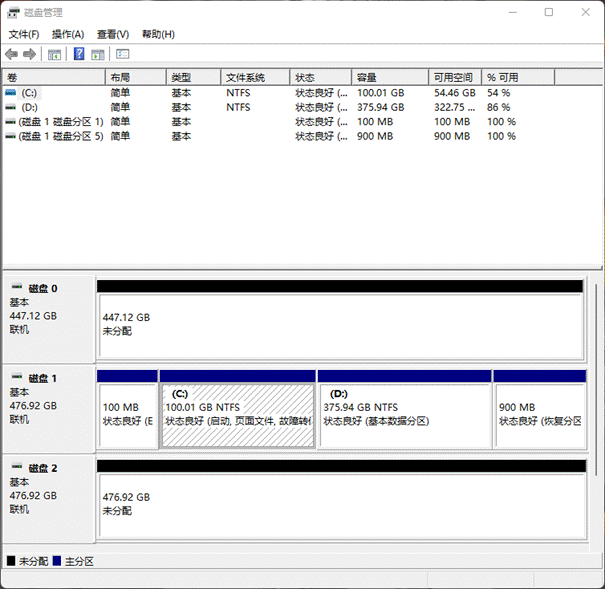Toggle the show/hide action pane icon
The image size is (605, 589).
99,54
